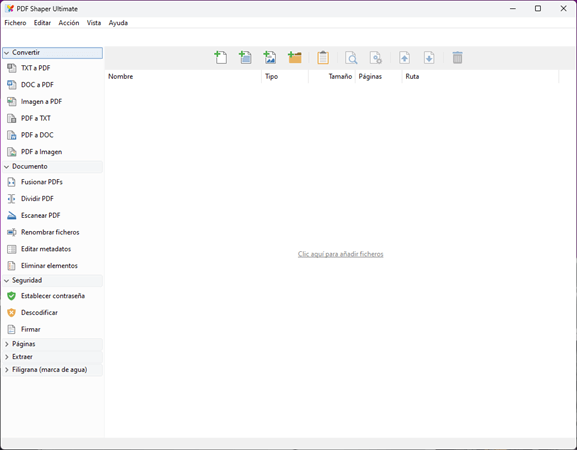Click the trash delete toolbar icon
Screen dimensions: 577x450
click(x=457, y=58)
